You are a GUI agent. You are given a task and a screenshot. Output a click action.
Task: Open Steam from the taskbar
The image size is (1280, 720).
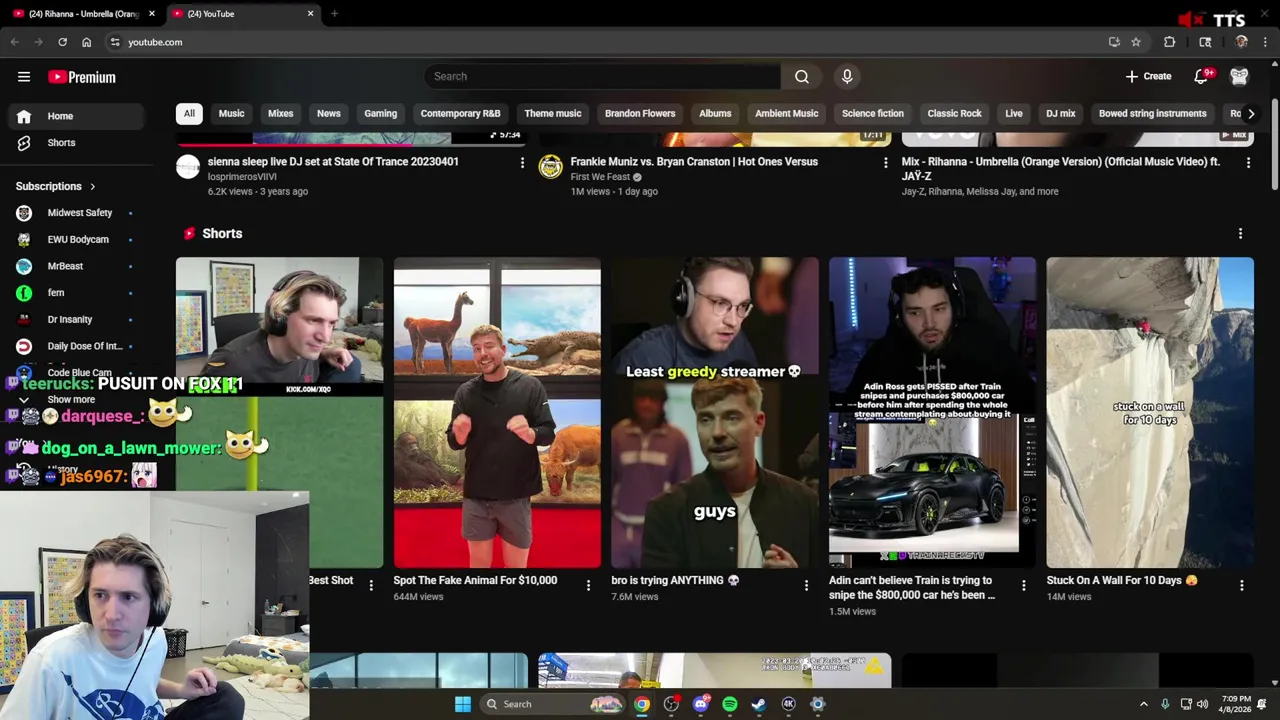[759, 704]
